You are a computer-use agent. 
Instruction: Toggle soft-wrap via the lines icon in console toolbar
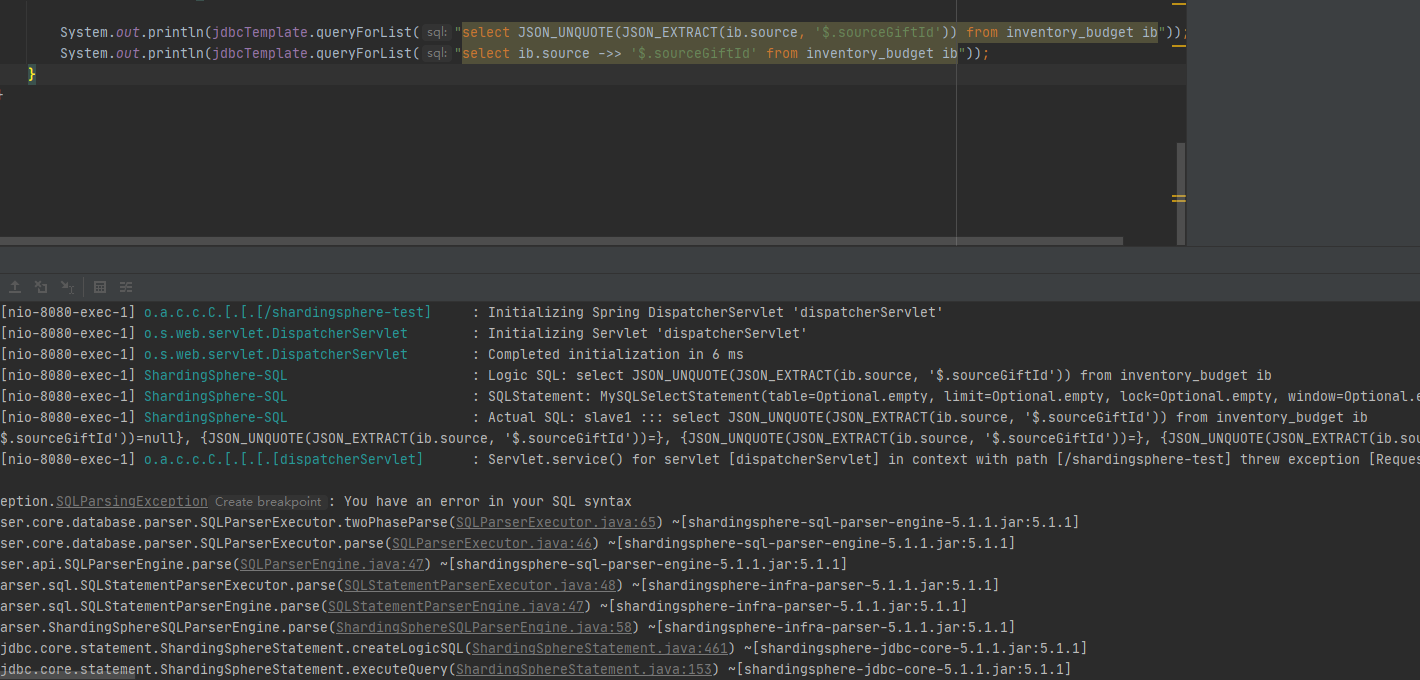(x=125, y=287)
